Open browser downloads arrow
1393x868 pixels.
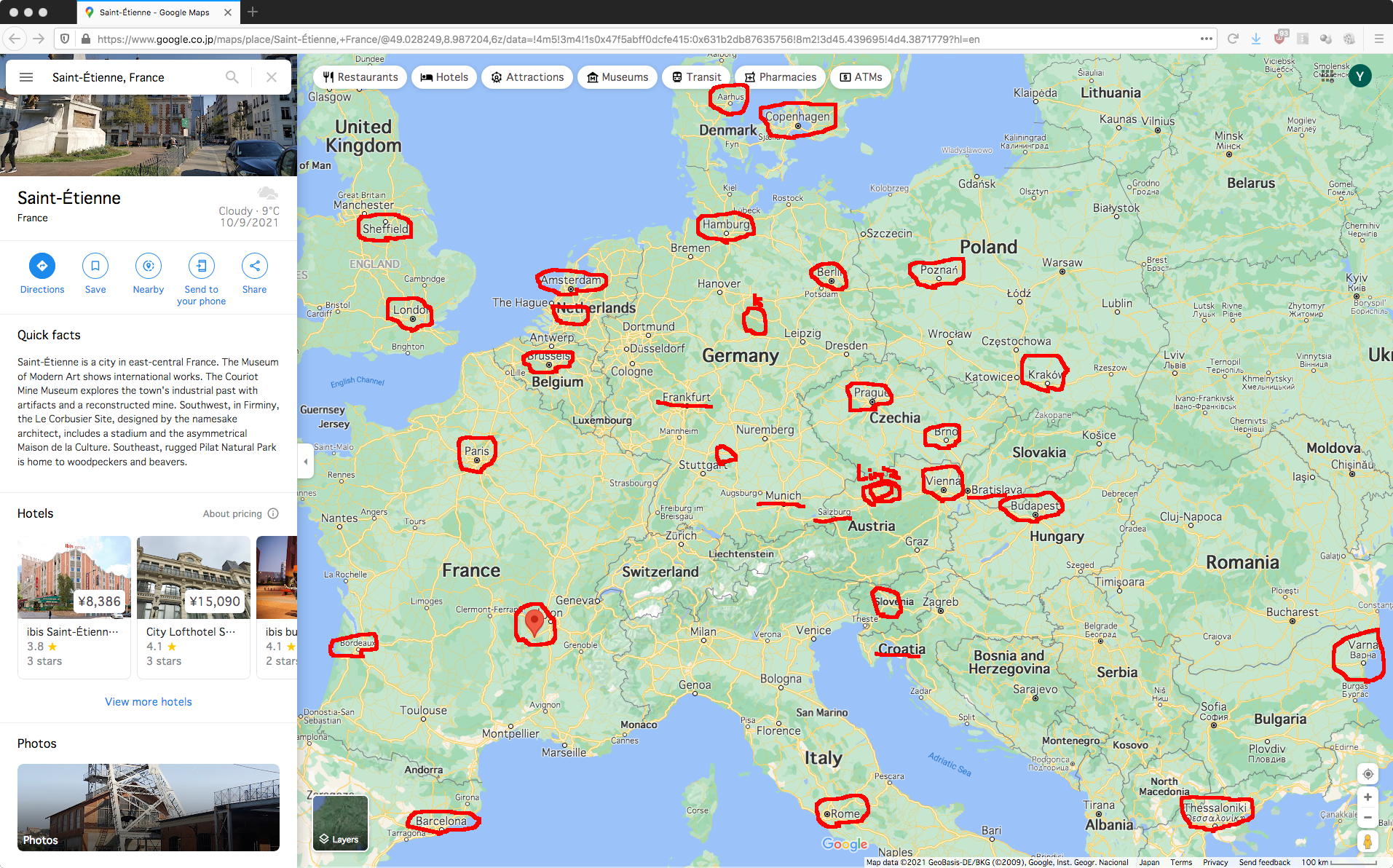pyautogui.click(x=1256, y=39)
